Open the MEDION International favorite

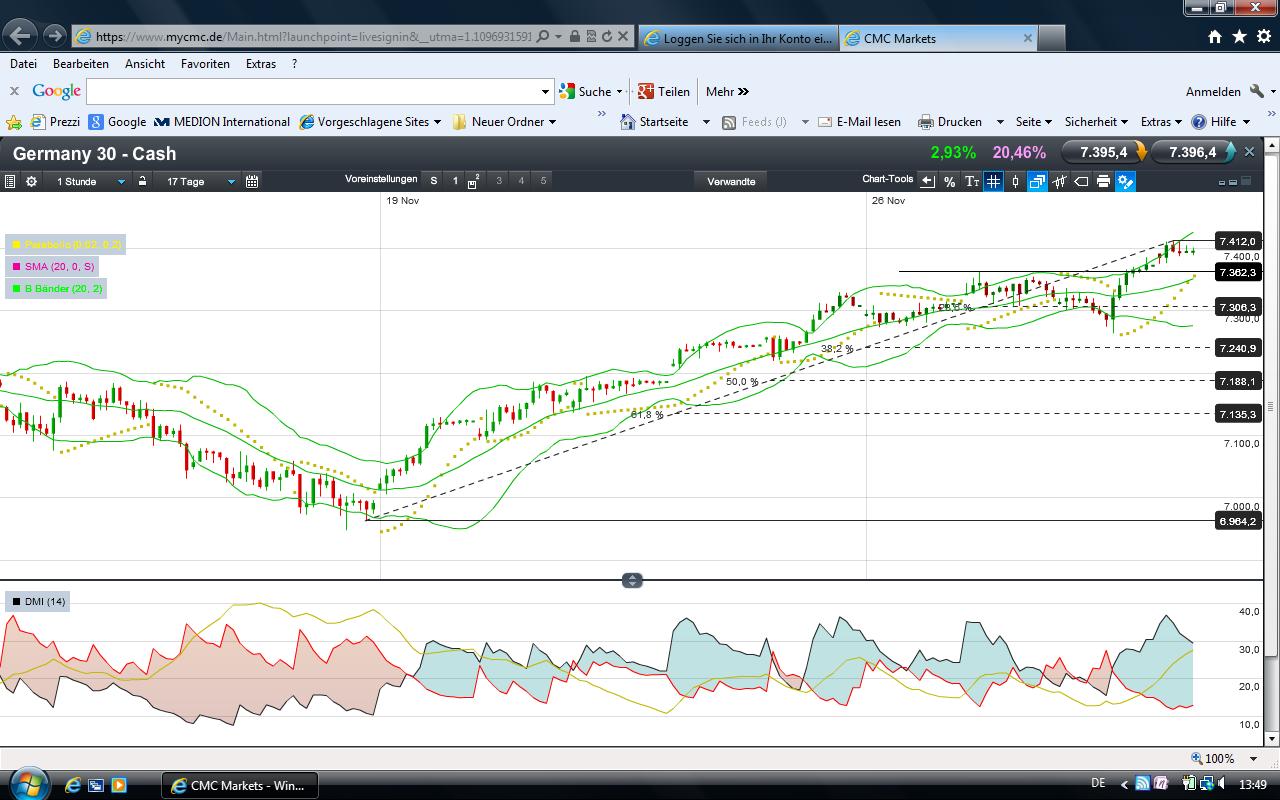222,121
